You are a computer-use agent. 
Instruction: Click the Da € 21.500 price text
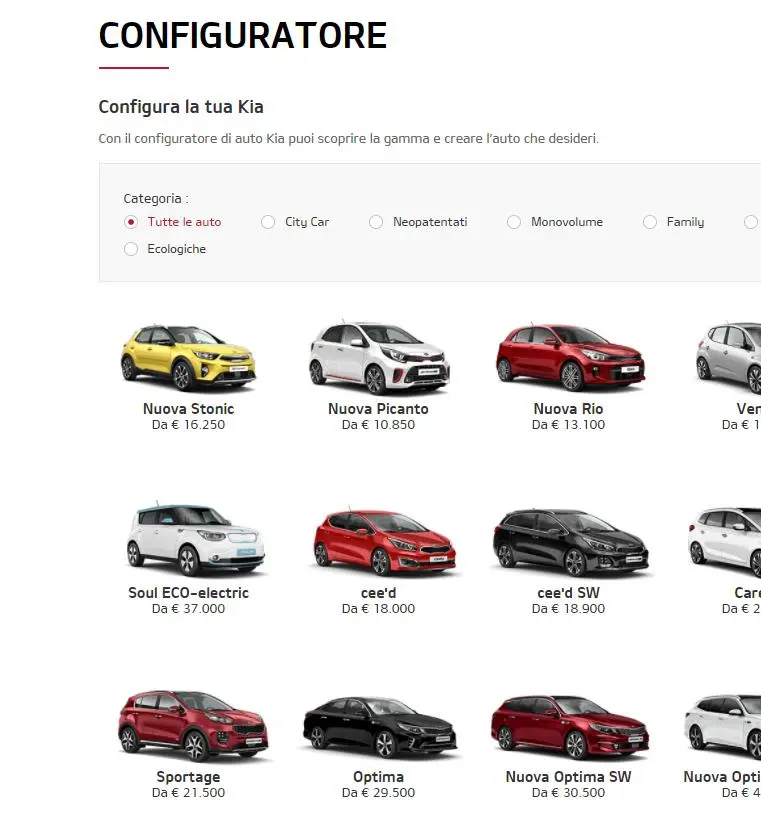pyautogui.click(x=188, y=793)
